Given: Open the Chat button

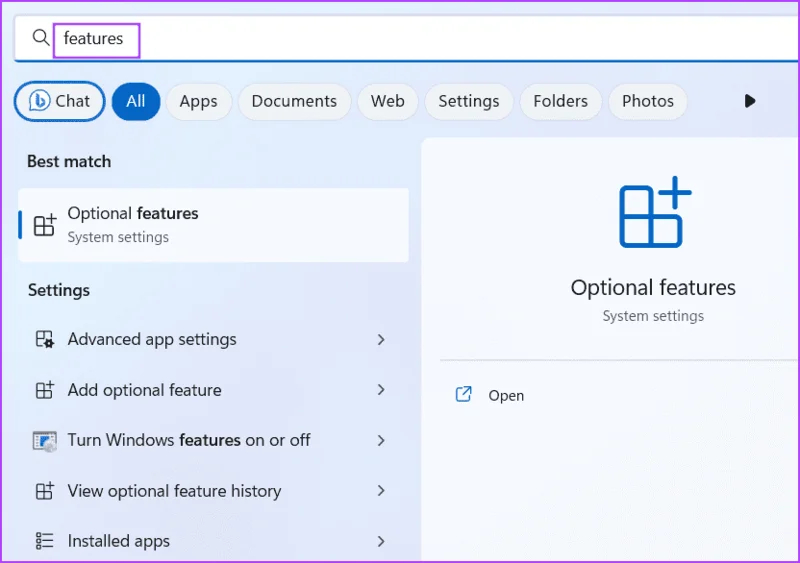Looking at the screenshot, I should pos(59,101).
